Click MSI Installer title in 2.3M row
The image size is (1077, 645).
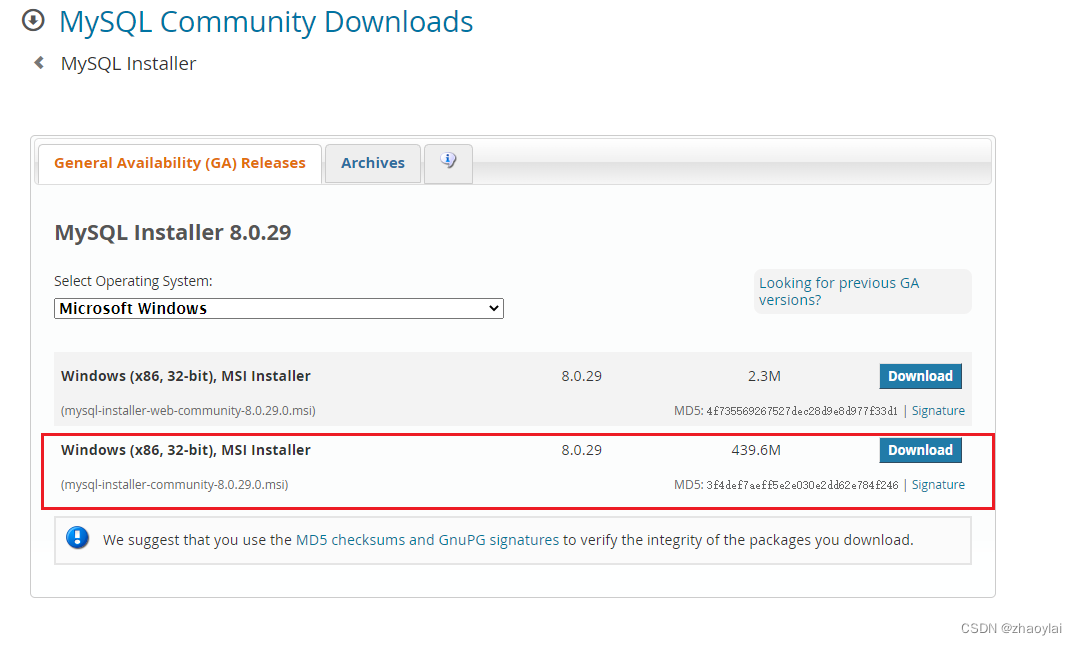[x=185, y=376]
